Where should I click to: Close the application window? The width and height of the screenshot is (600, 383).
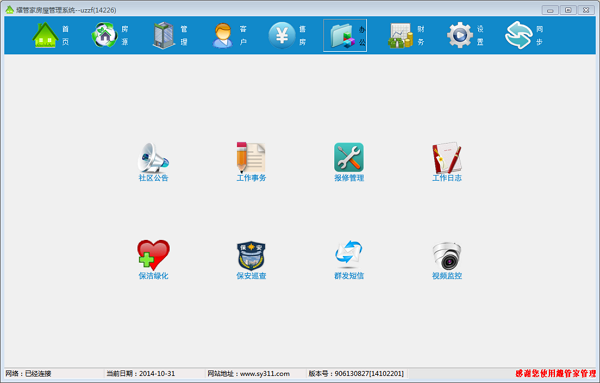pos(586,10)
